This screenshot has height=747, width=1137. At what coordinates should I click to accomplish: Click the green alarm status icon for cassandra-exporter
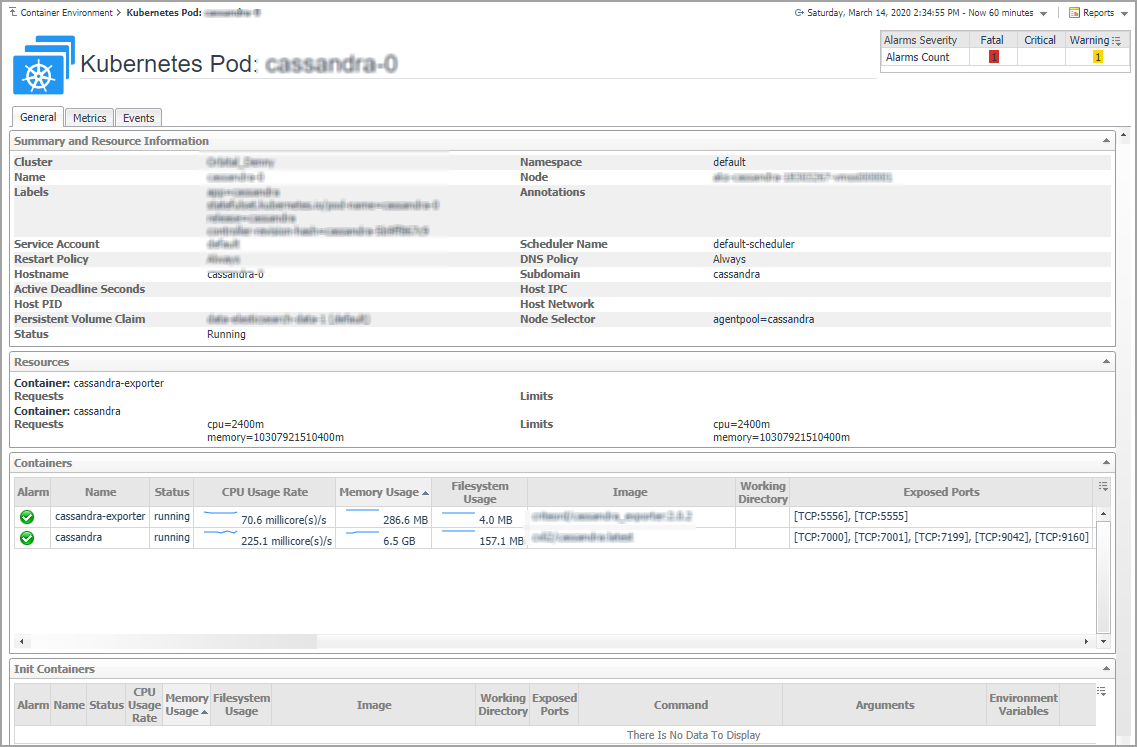[27, 517]
